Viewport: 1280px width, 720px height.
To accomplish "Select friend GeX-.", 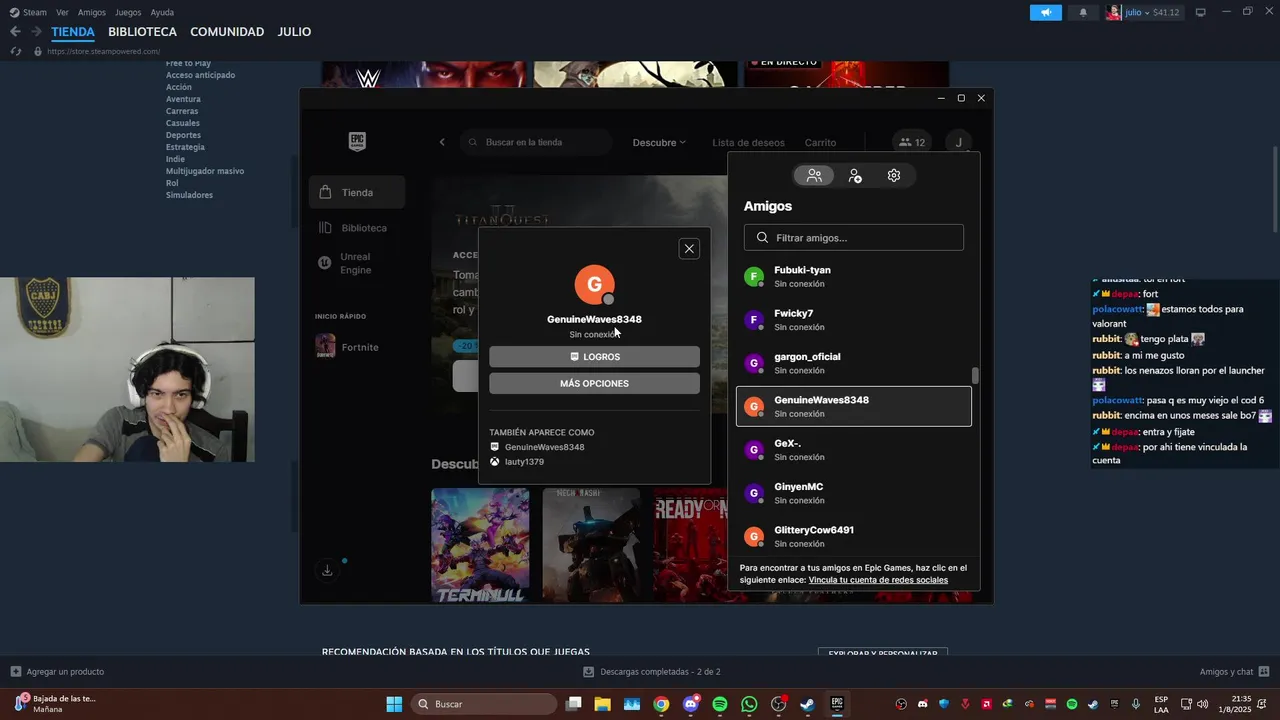I will click(854, 449).
